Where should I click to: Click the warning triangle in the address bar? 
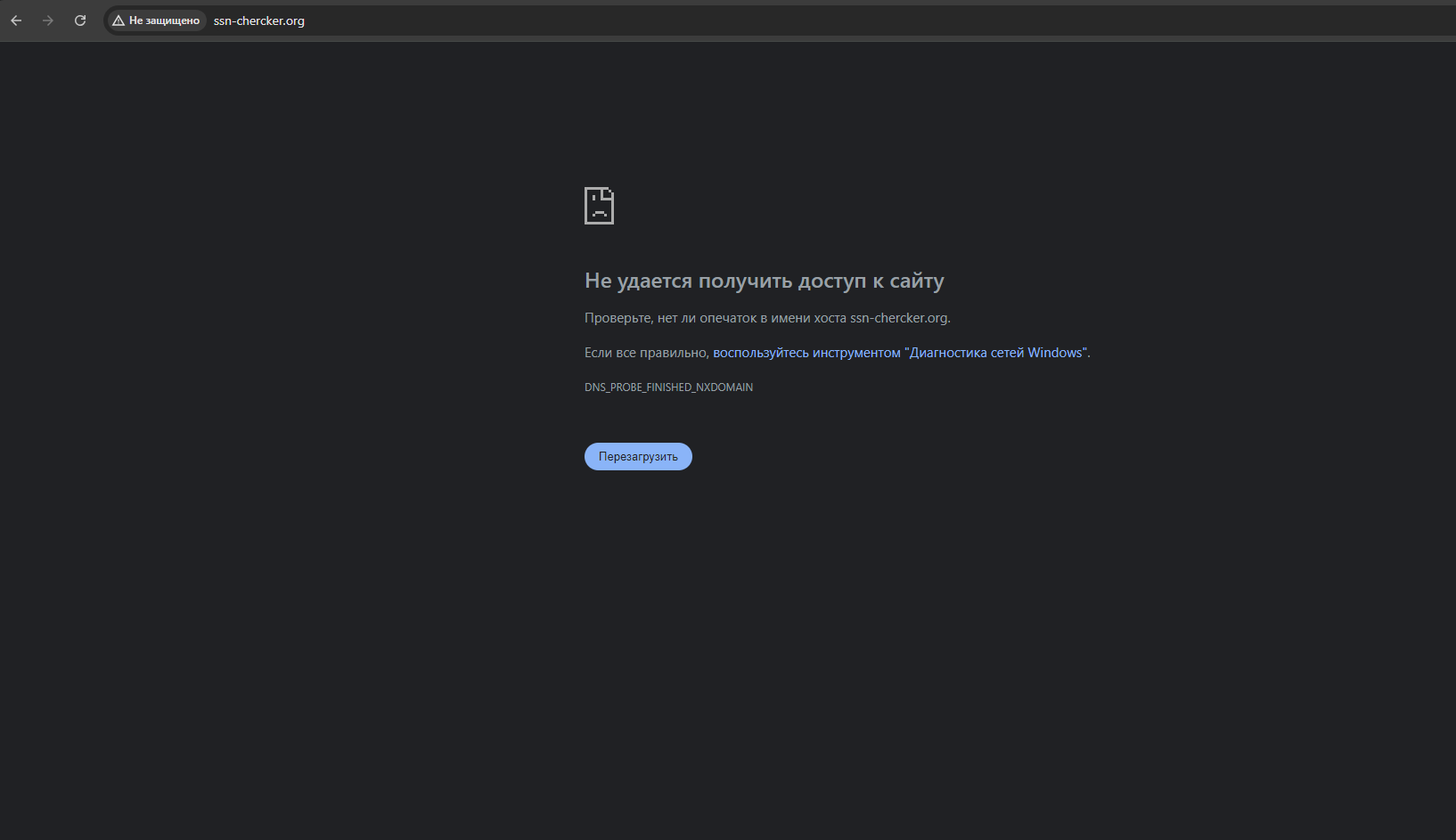pos(119,20)
